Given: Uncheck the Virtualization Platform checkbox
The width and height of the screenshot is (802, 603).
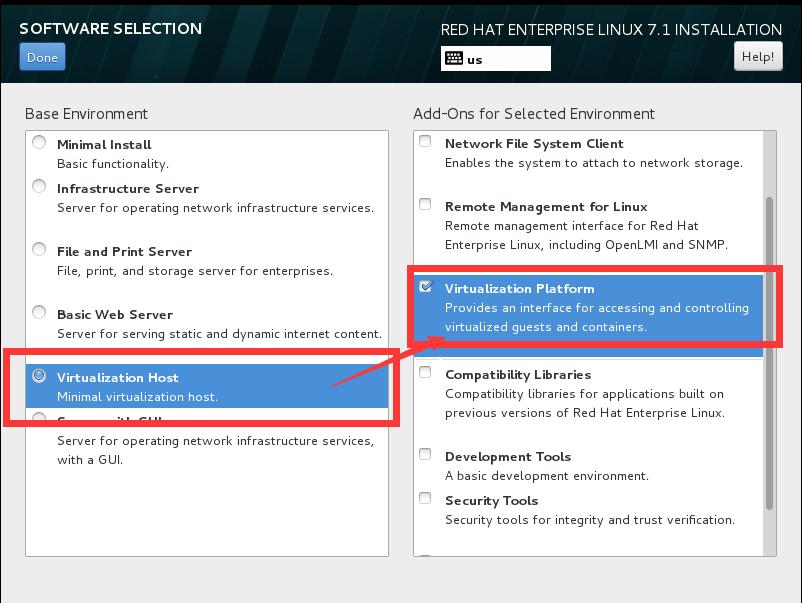Looking at the screenshot, I should pyautogui.click(x=426, y=286).
